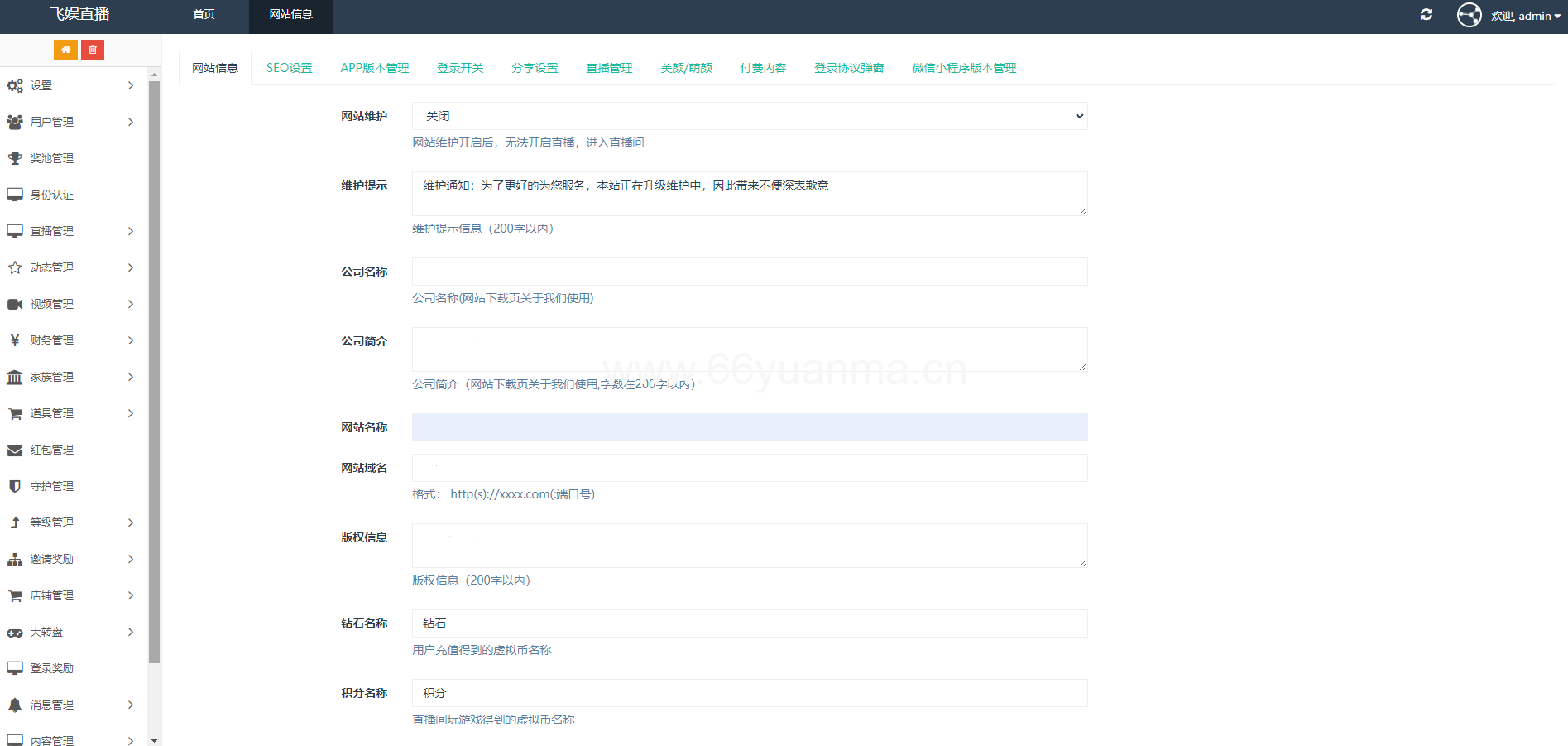
Task: Go to 首页 in top navigation
Action: 204,15
